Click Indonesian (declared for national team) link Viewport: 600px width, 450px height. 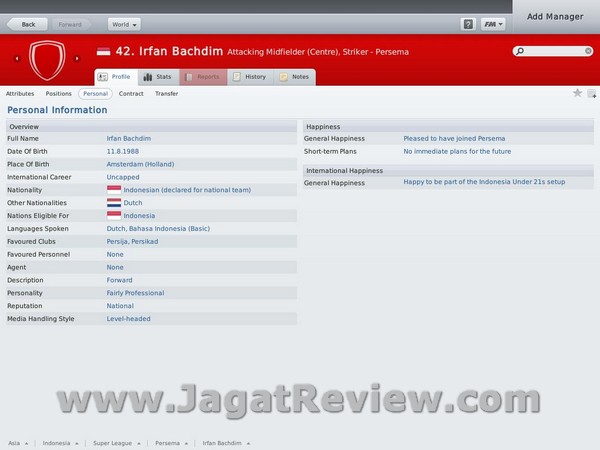pyautogui.click(x=187, y=190)
